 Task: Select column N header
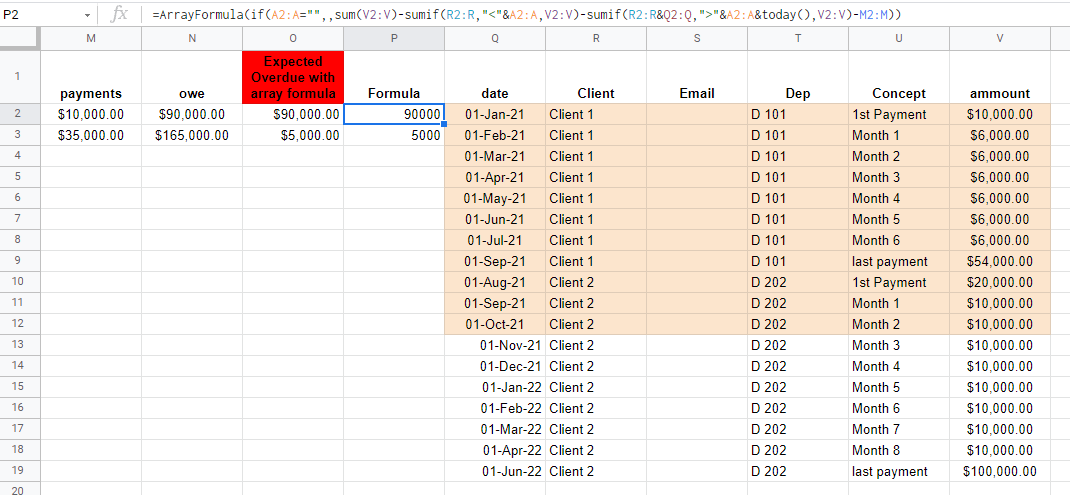click(192, 39)
